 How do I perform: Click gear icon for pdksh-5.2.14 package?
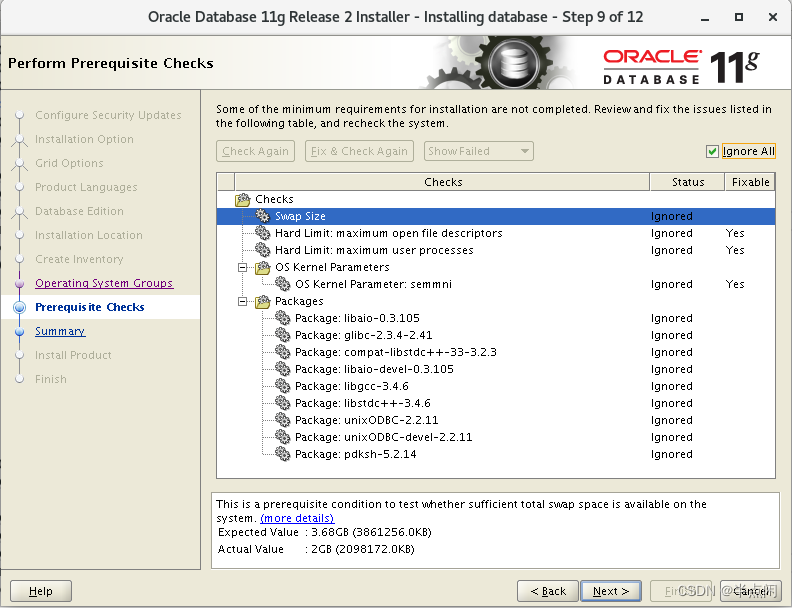[x=282, y=454]
